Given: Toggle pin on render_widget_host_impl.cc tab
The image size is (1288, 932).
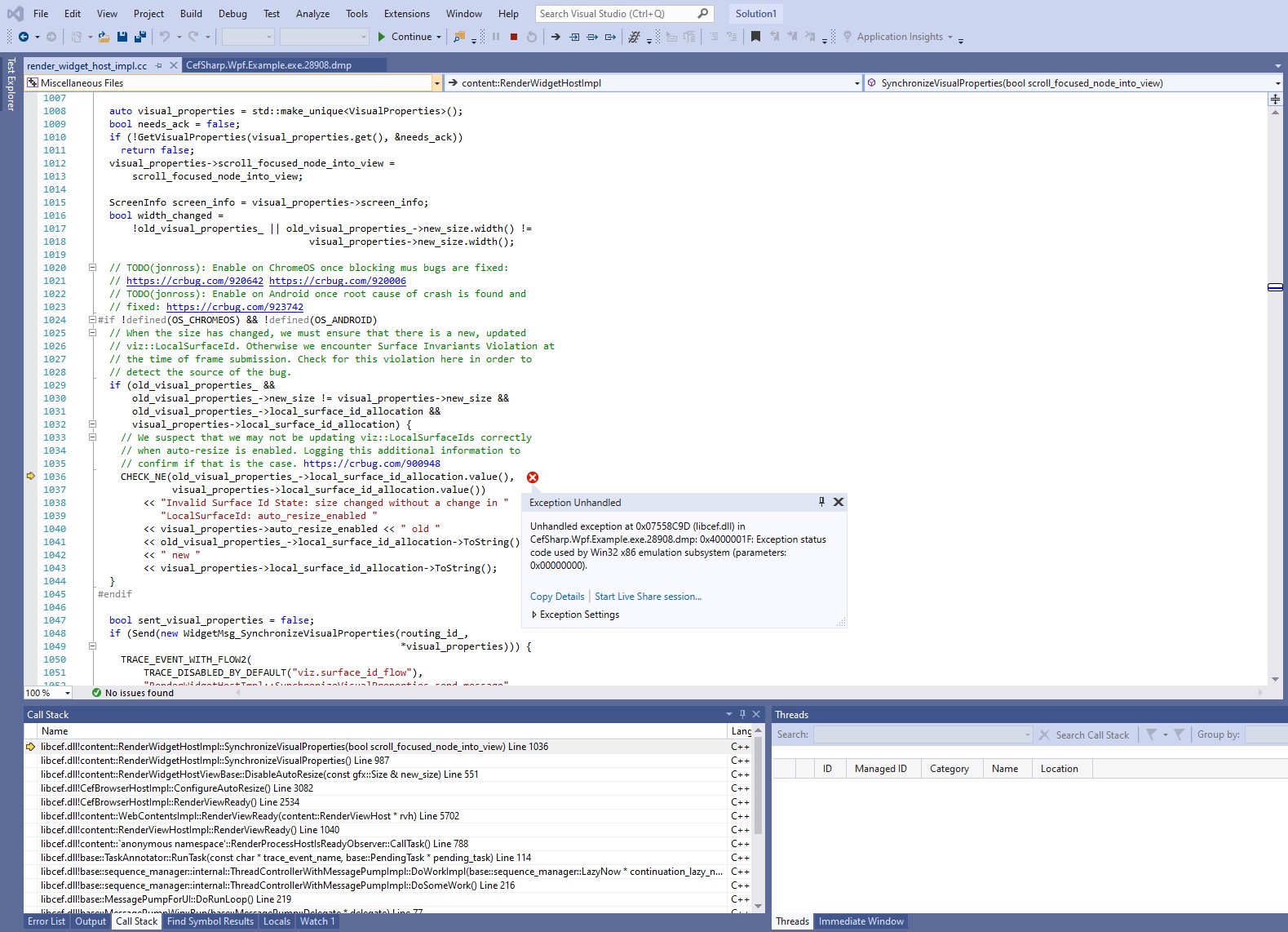Looking at the screenshot, I should coord(159,65).
